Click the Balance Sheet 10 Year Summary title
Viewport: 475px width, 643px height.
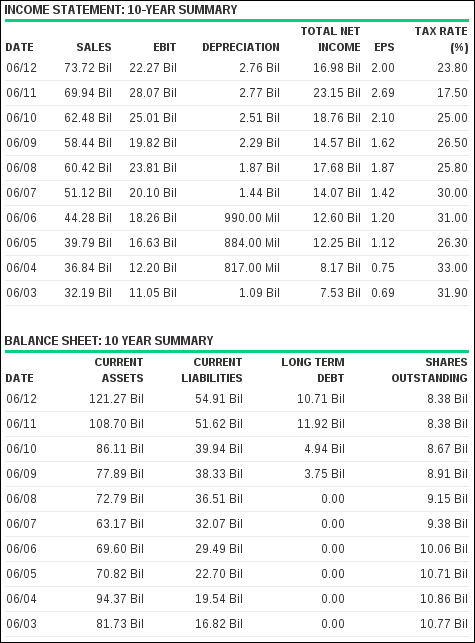point(109,341)
